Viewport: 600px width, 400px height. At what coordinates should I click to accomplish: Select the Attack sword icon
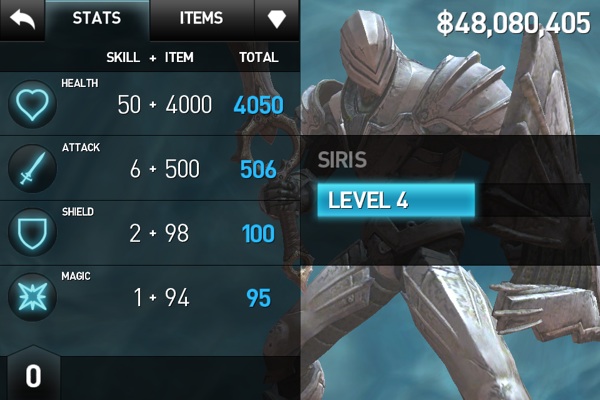[33, 168]
